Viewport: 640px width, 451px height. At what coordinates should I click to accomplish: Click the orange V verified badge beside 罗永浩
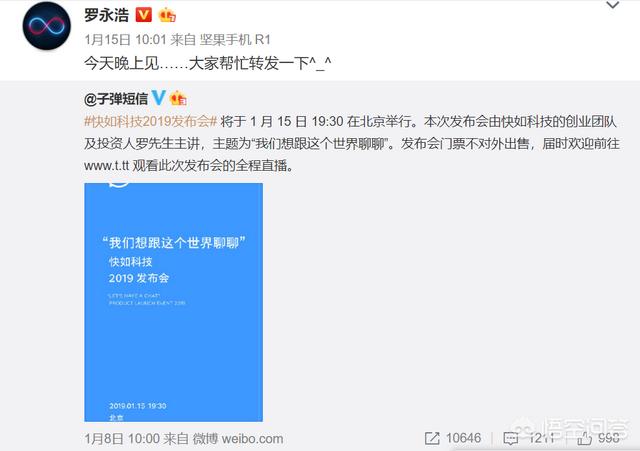[143, 15]
